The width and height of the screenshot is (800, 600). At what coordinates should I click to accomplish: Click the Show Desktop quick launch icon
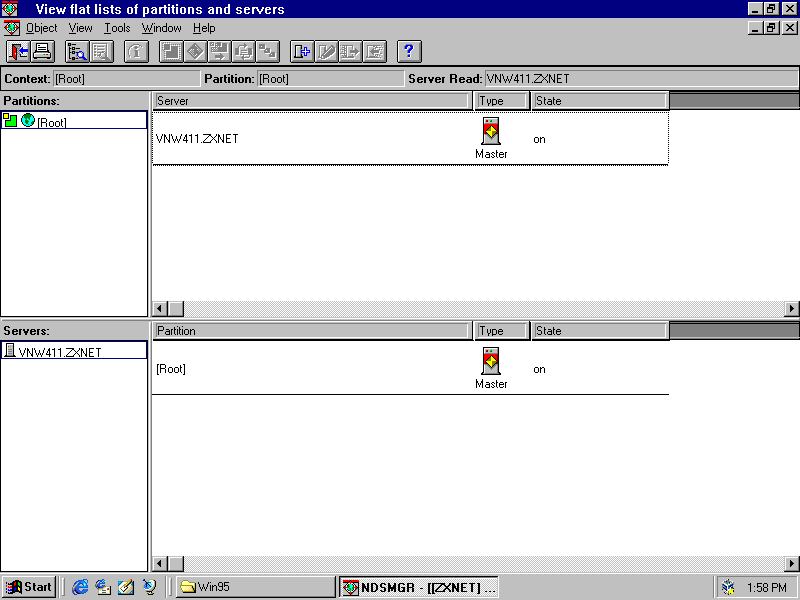tap(126, 587)
